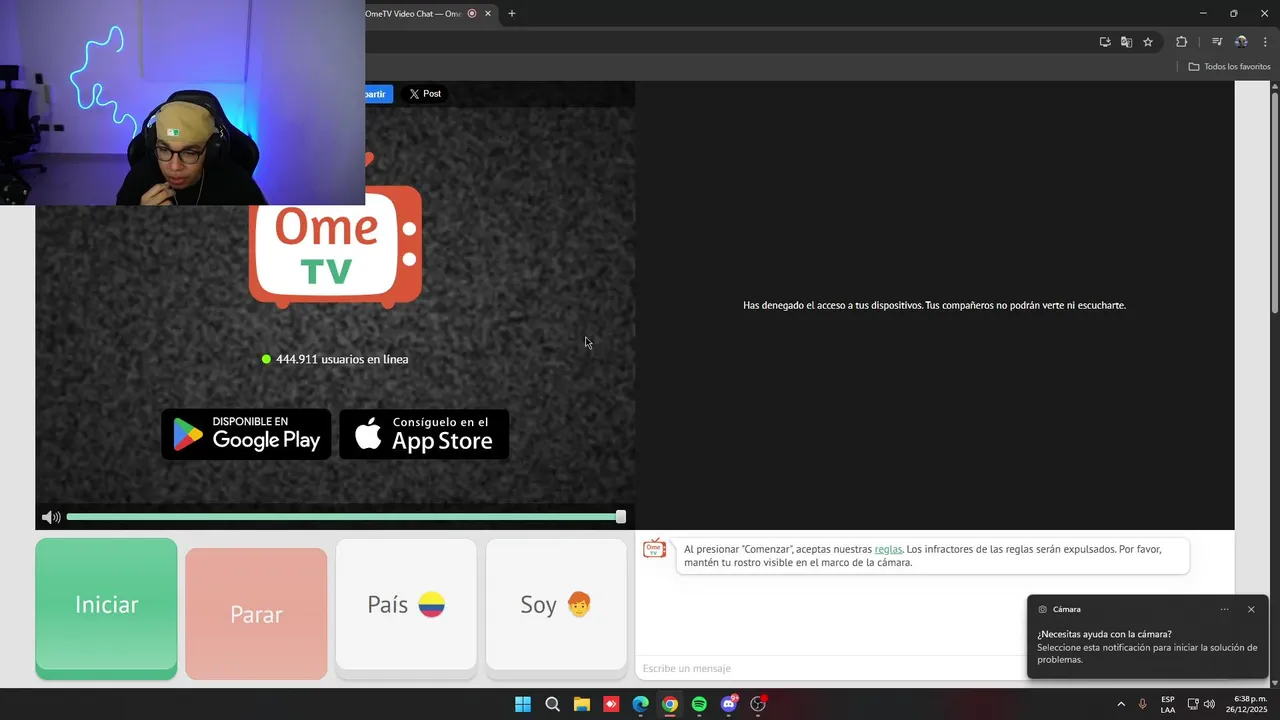Open the OBS taskbar icon
Screen dimensions: 1280x720
[758, 704]
